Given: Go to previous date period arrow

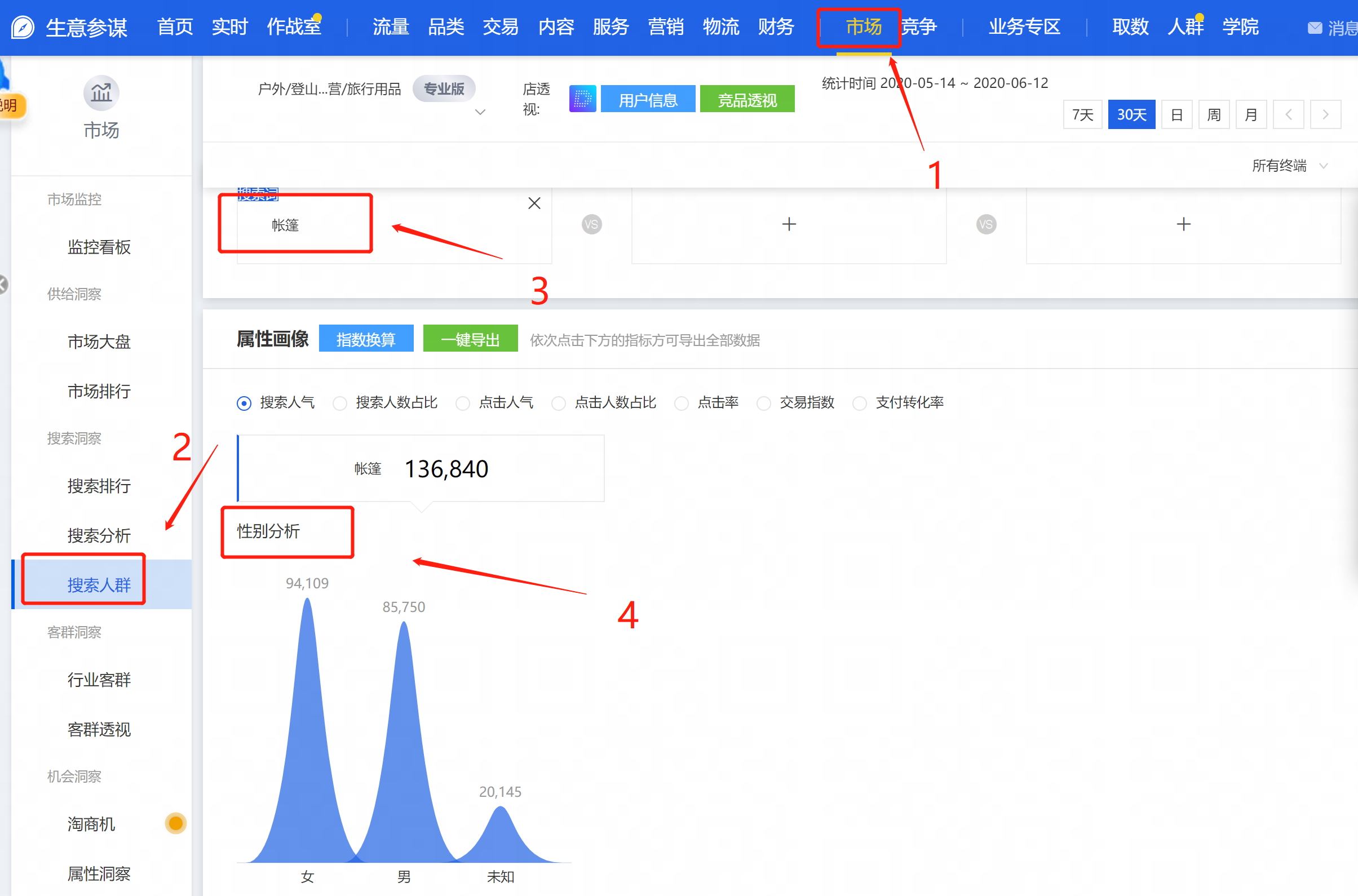Looking at the screenshot, I should [x=1288, y=115].
